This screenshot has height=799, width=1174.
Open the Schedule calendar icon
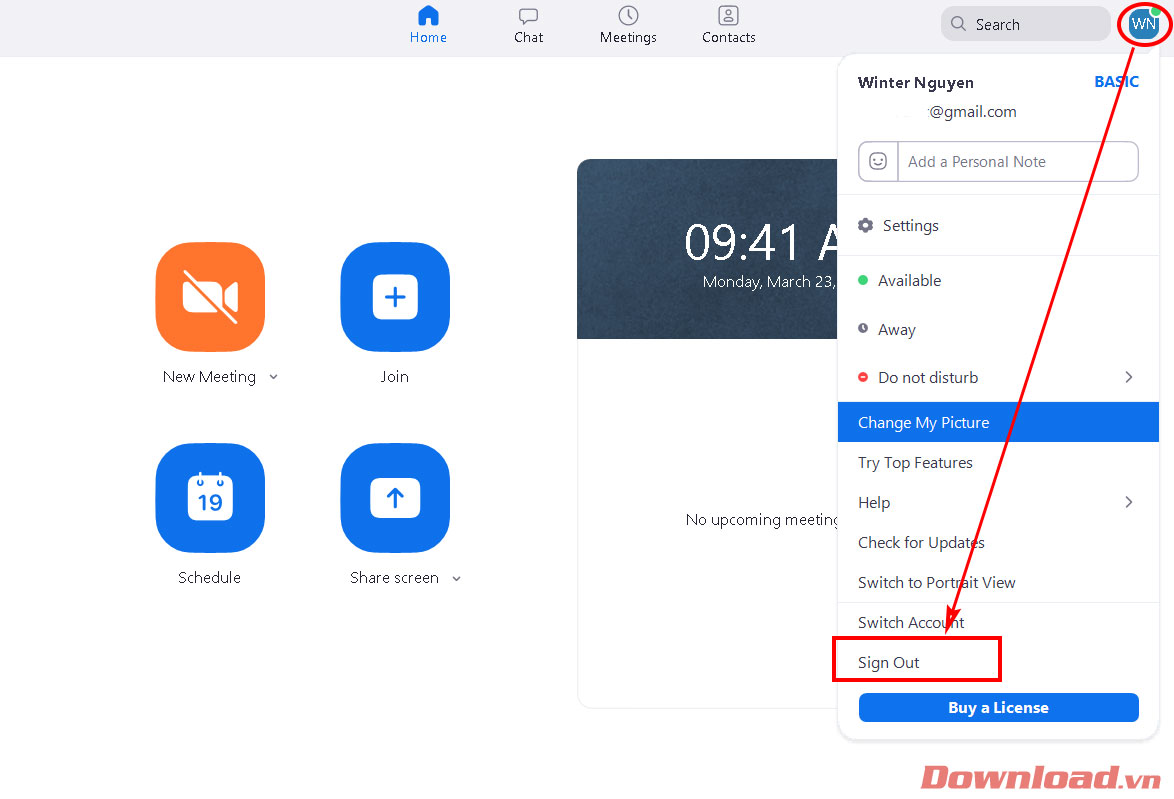pyautogui.click(x=210, y=498)
